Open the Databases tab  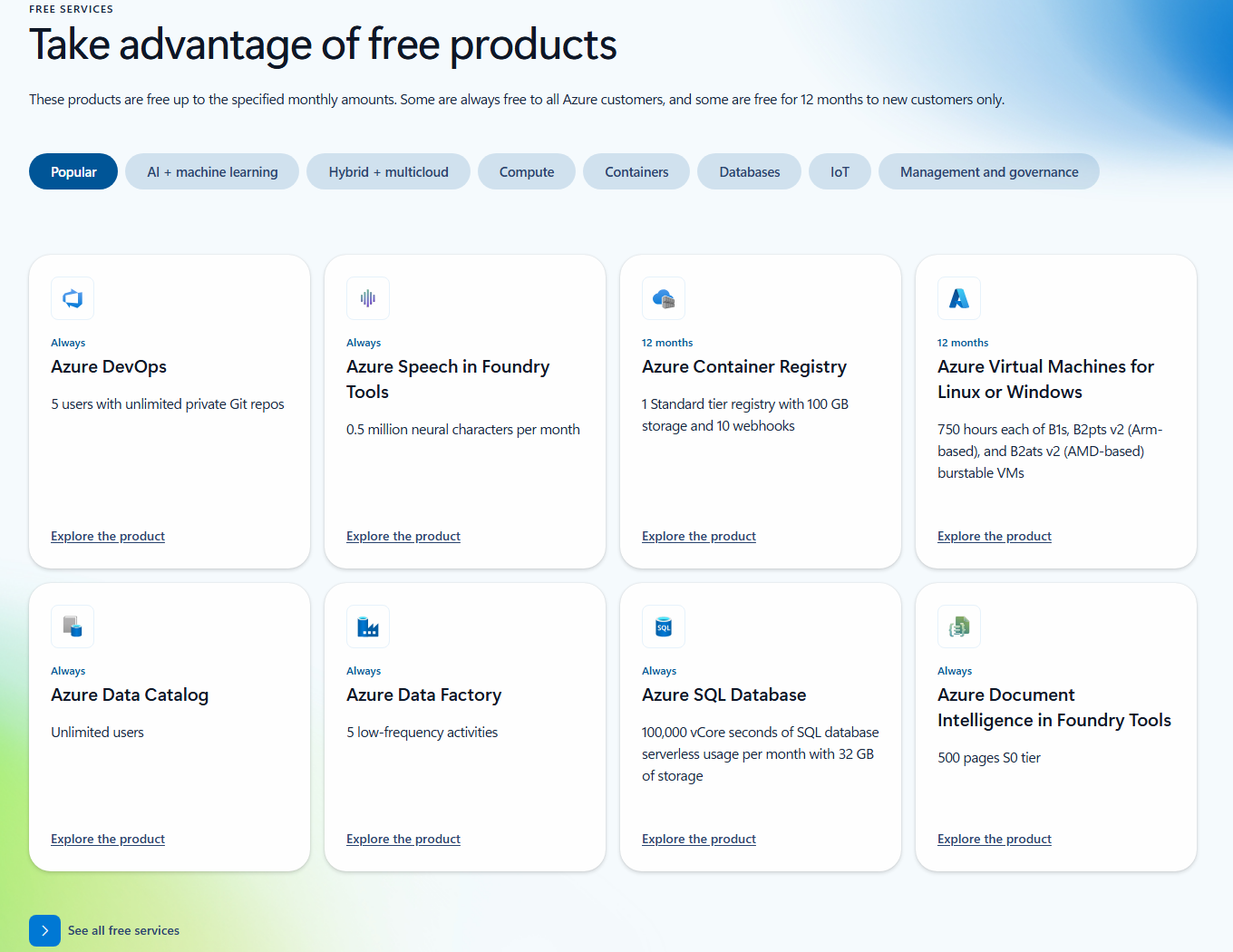pyautogui.click(x=750, y=171)
